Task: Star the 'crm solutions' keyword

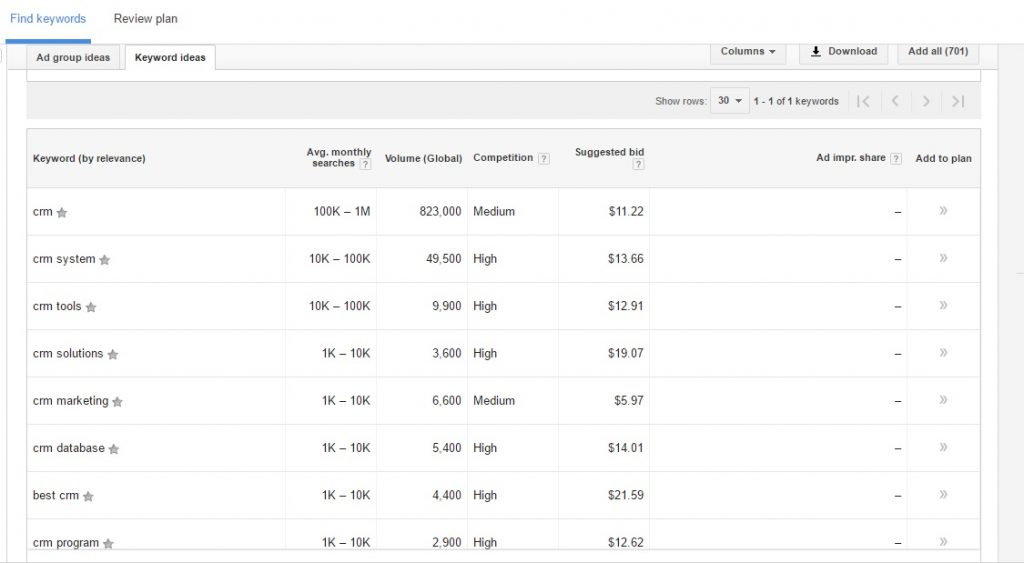Action: point(112,355)
